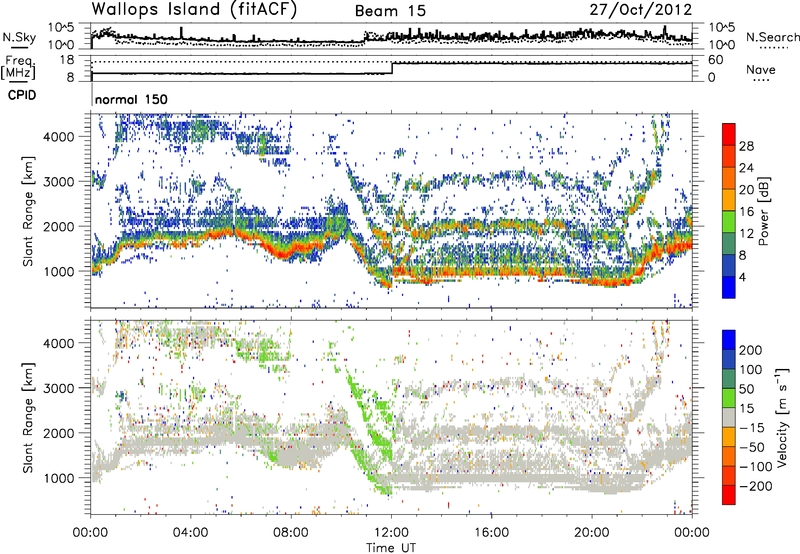This screenshot has height=554, width=800.
Task: Click the 'Power [dB]' colorbar label
Action: [x=763, y=211]
